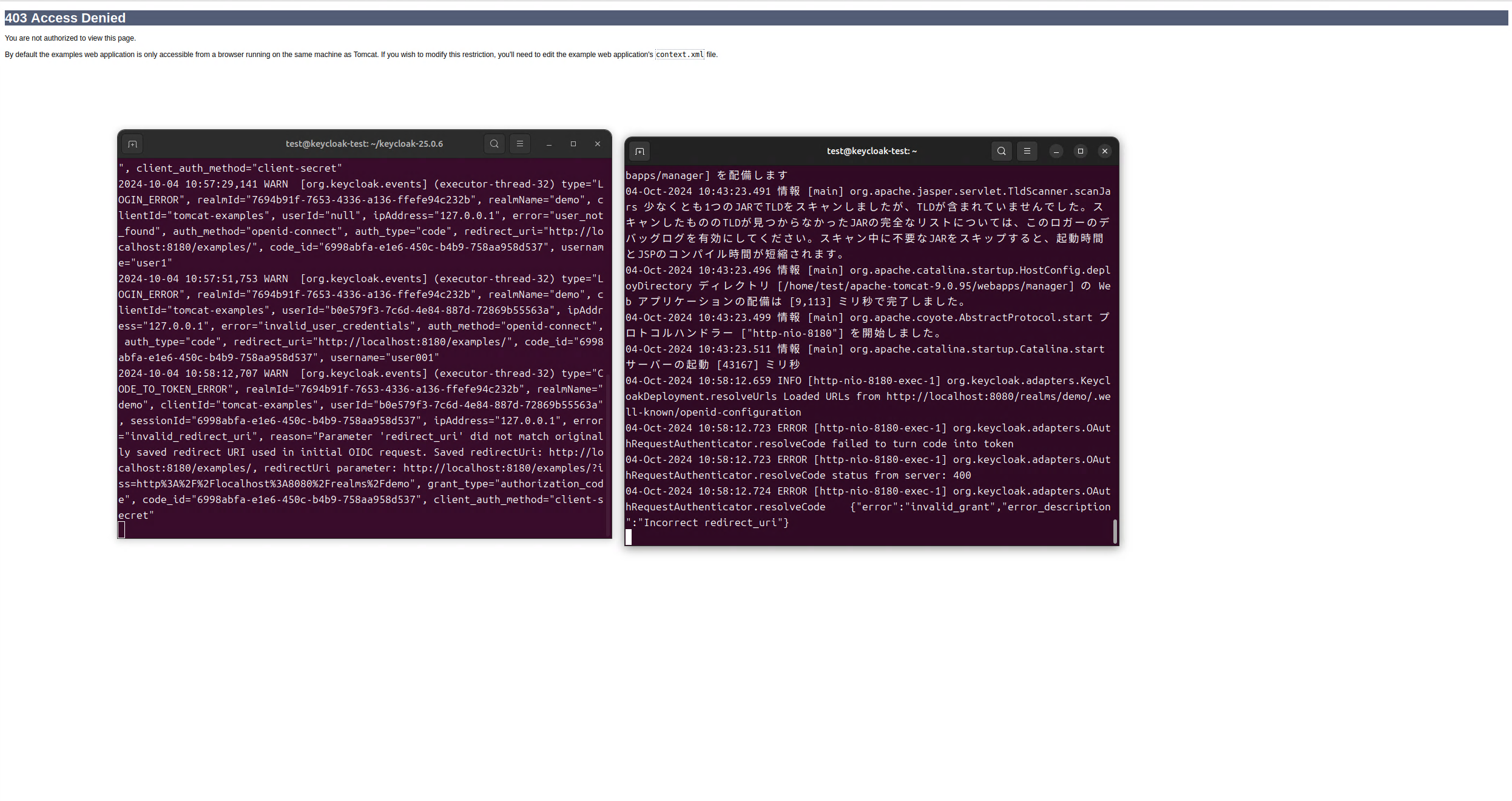Maximize the keycloak-25.0.6 terminal window
The image size is (1512, 801).
pyautogui.click(x=573, y=144)
